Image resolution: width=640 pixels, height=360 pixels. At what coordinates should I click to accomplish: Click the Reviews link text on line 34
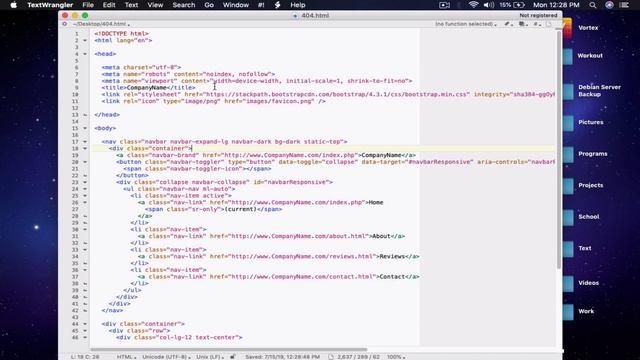click(x=392, y=256)
